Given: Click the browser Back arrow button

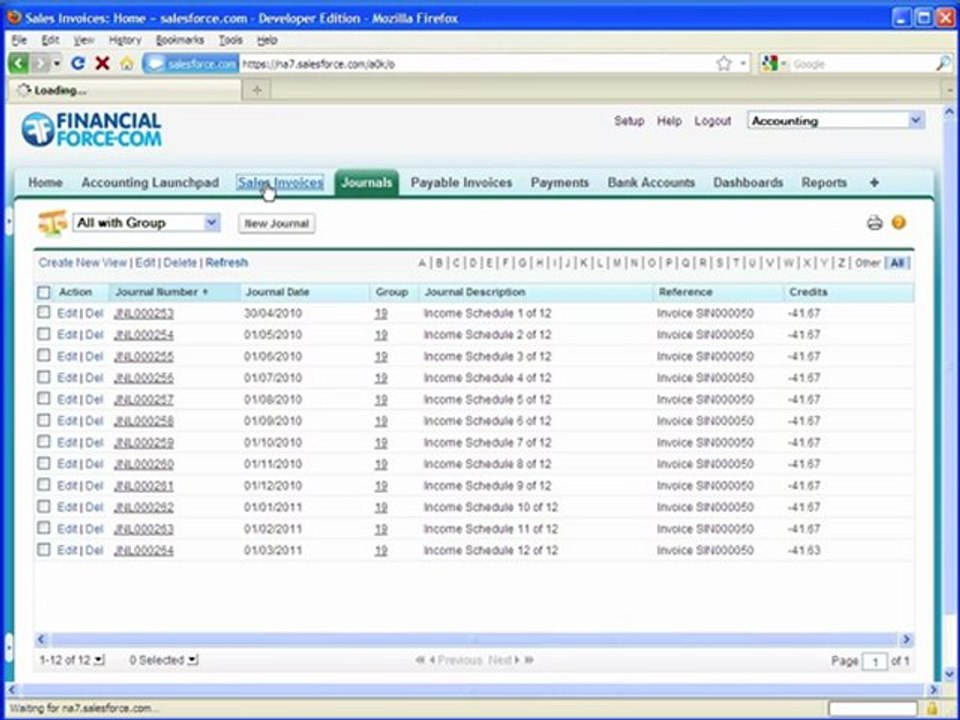Looking at the screenshot, I should [18, 63].
